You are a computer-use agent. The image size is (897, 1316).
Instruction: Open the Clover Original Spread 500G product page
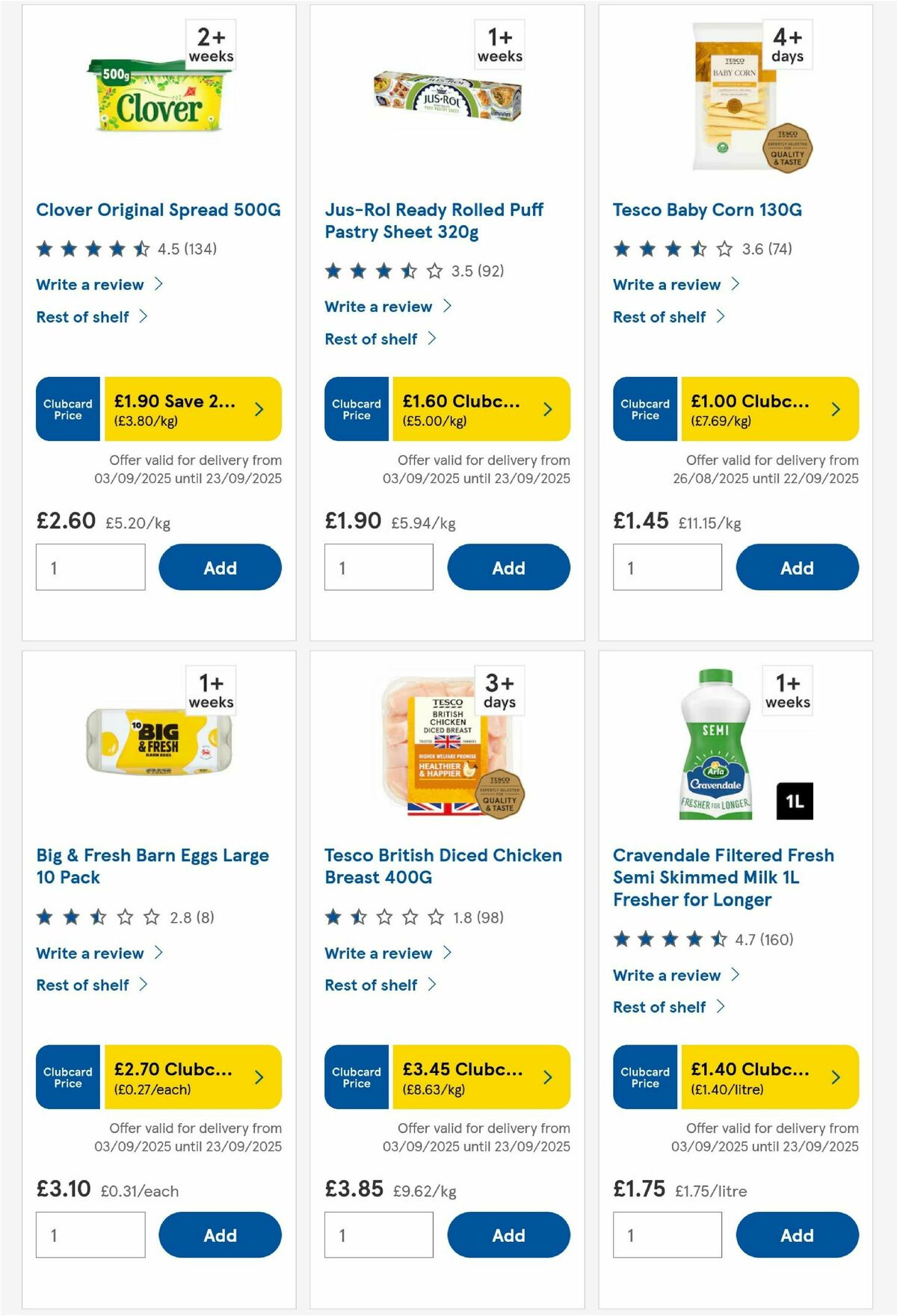point(159,210)
